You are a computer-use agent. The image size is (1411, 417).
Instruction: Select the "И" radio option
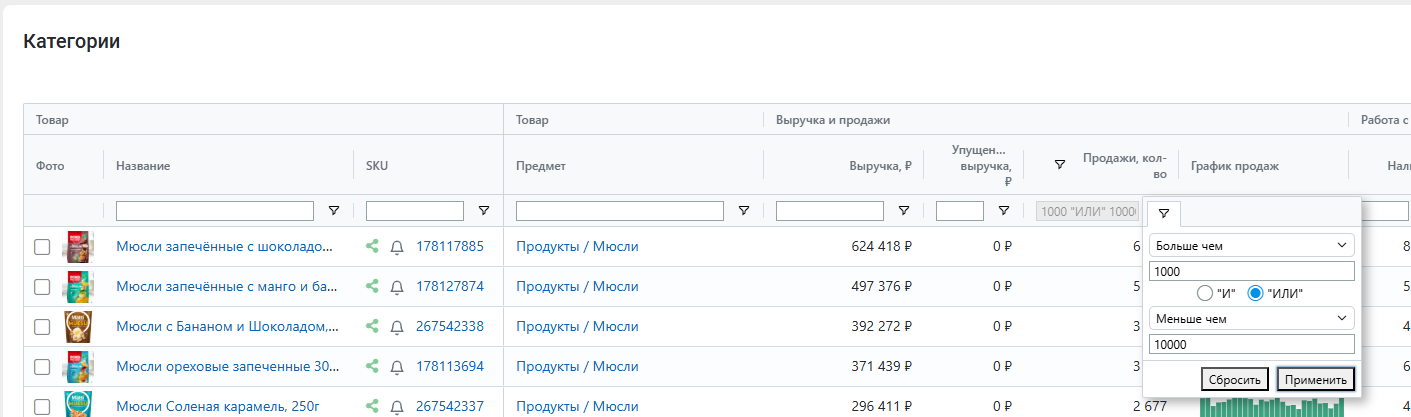click(1205, 293)
